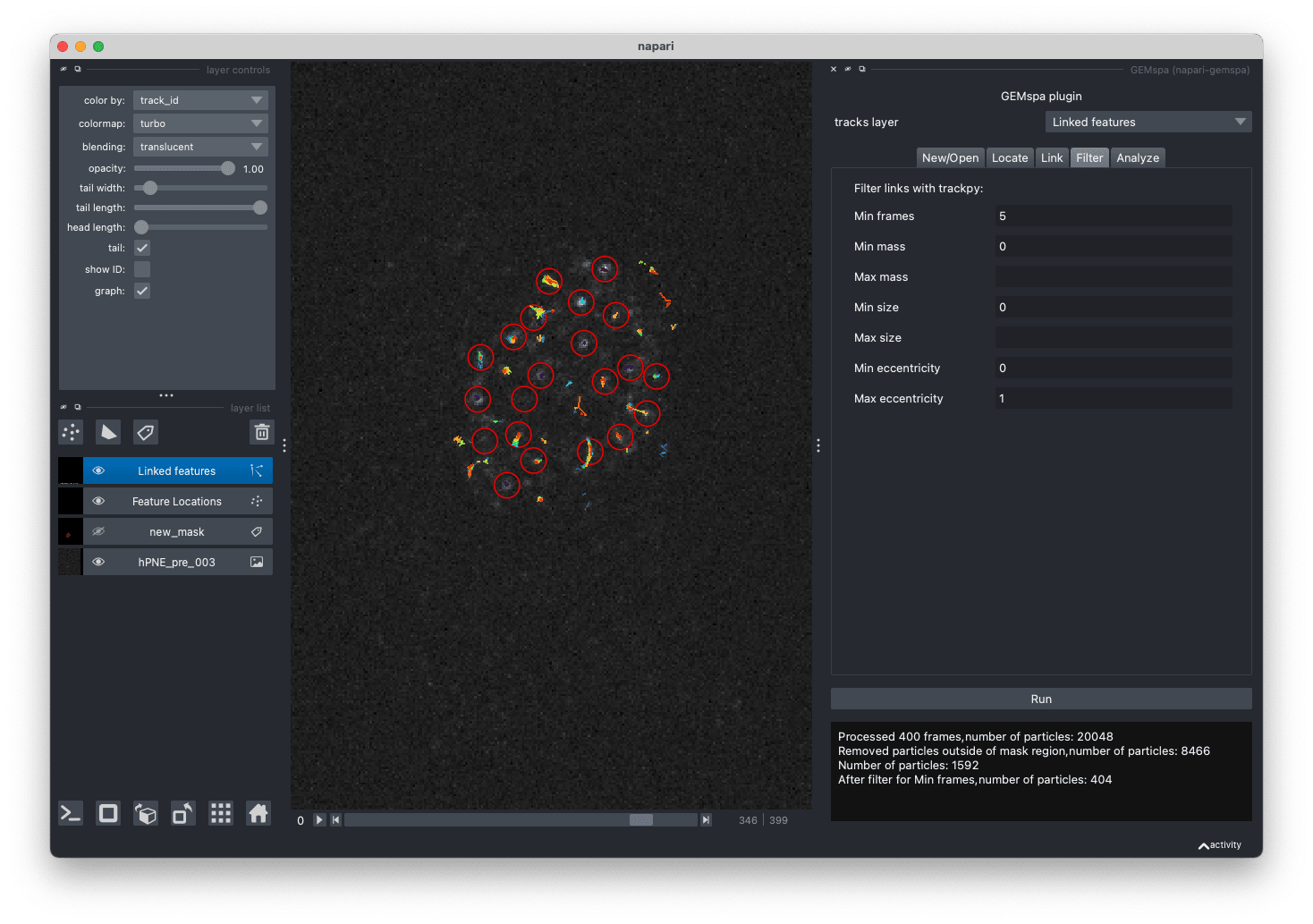Click the labels type icon on new_mask
Viewport: 1313px width, 924px height.
coord(257,531)
